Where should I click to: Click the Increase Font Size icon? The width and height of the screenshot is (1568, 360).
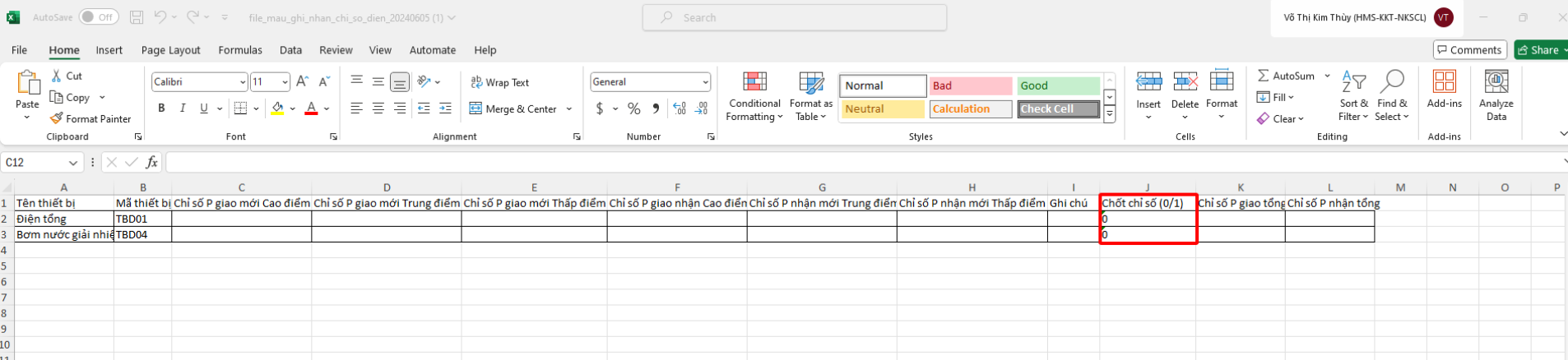[302, 81]
